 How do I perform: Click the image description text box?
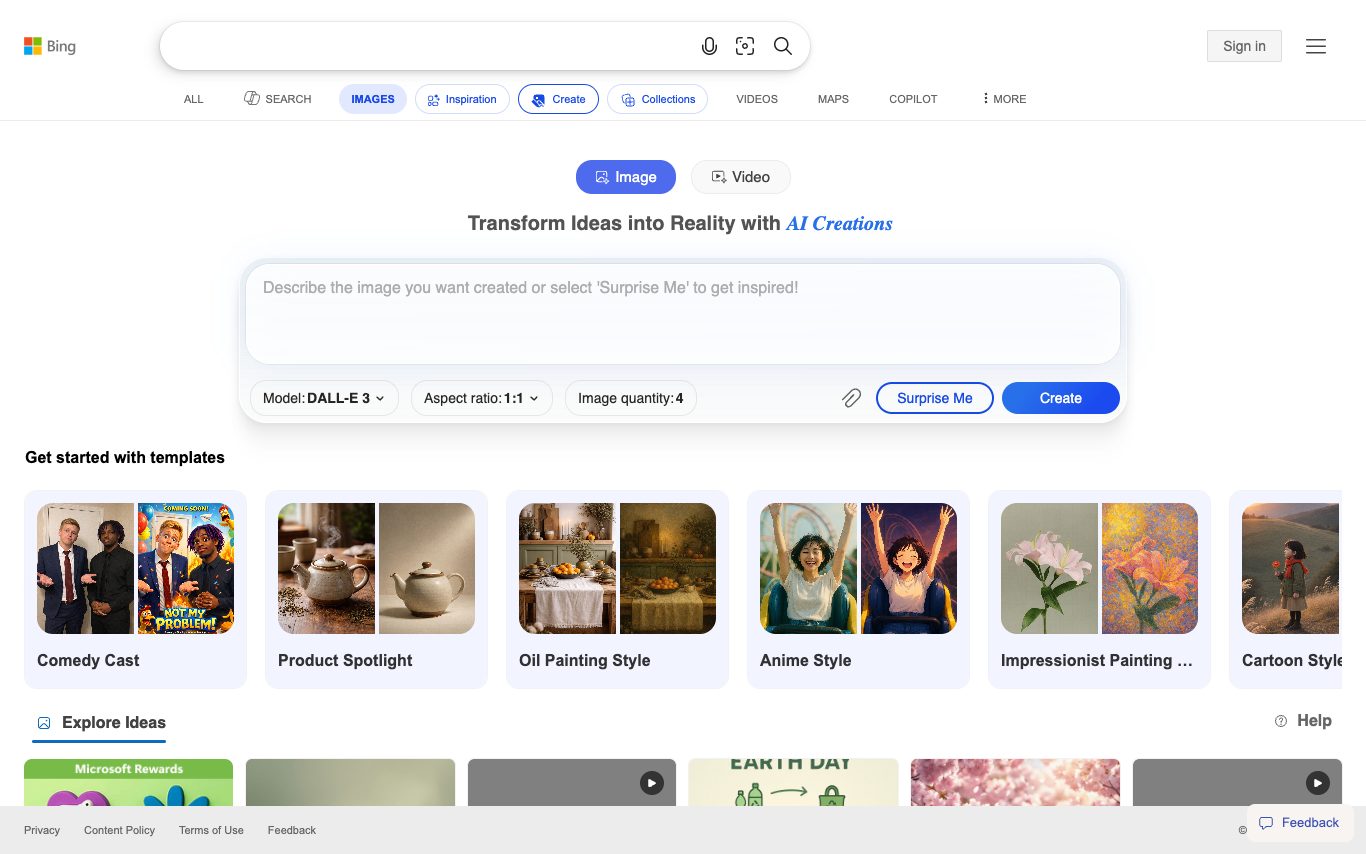tap(682, 313)
